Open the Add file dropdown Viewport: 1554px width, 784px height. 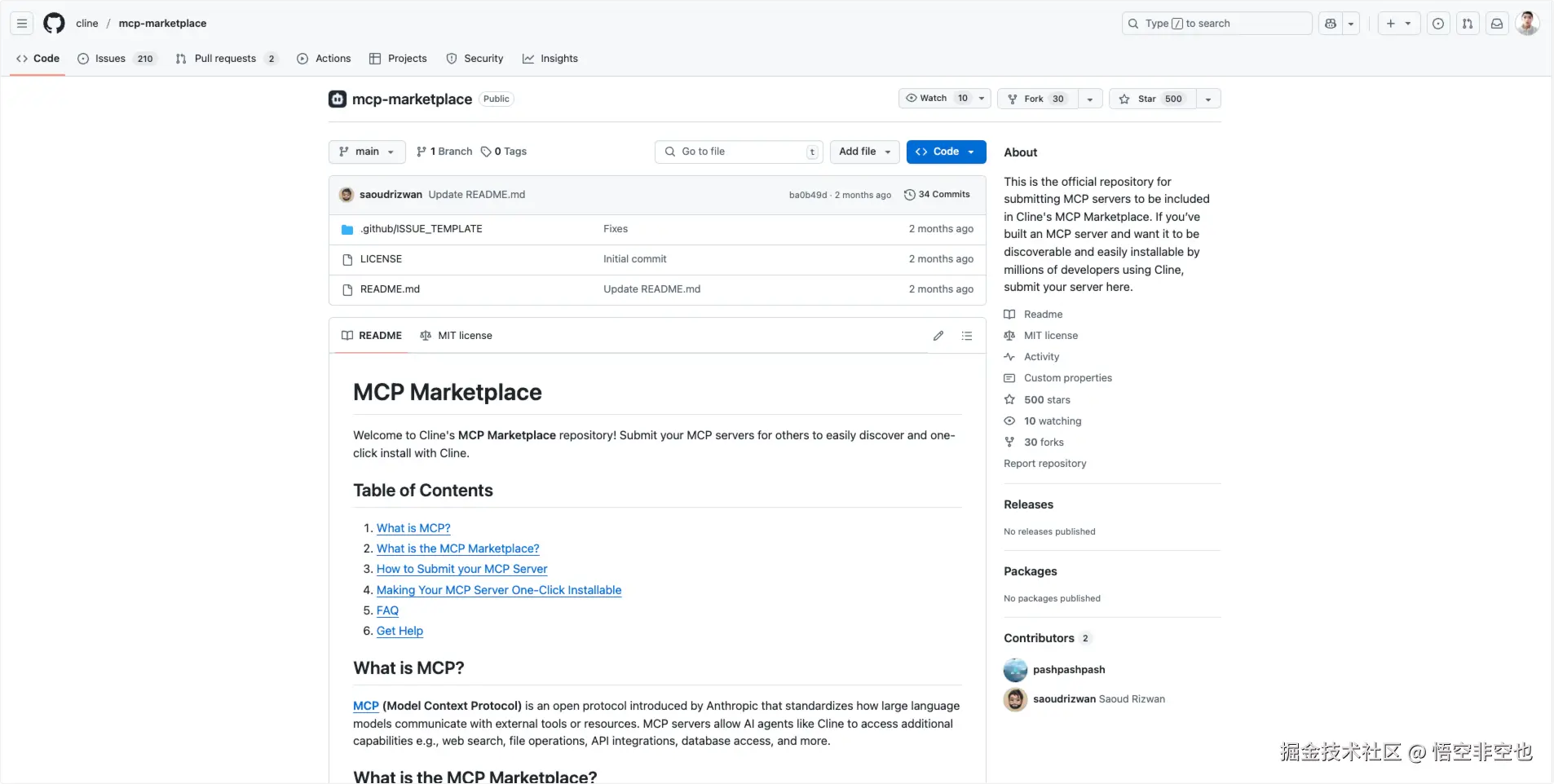[x=864, y=152]
